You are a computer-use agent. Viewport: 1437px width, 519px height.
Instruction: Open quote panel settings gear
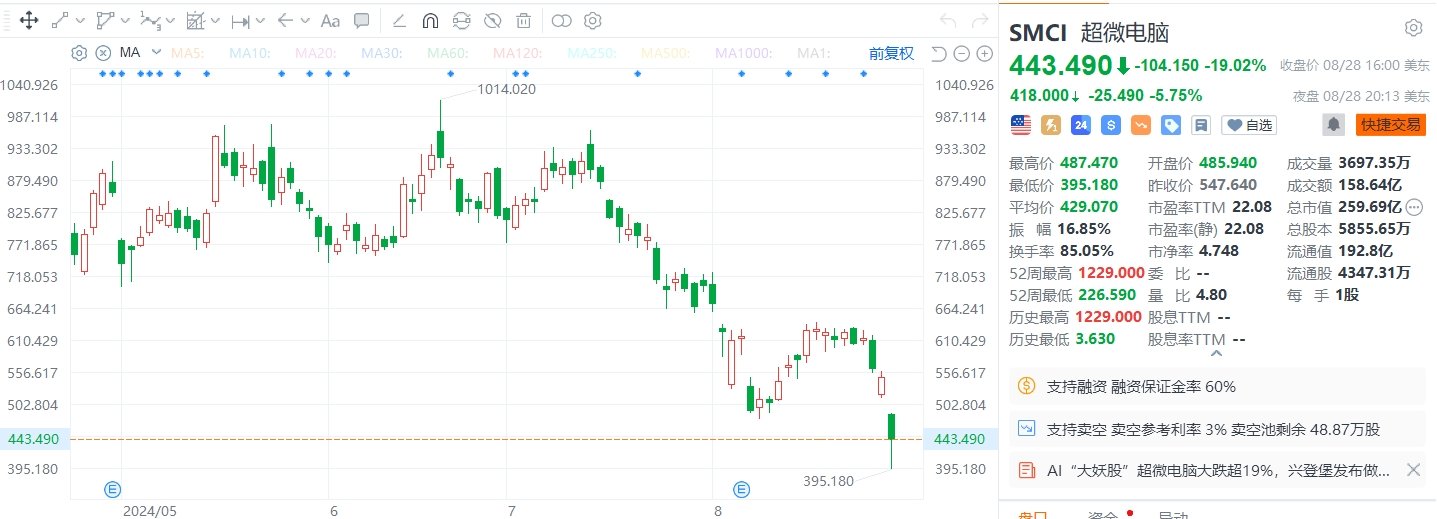(x=1413, y=28)
